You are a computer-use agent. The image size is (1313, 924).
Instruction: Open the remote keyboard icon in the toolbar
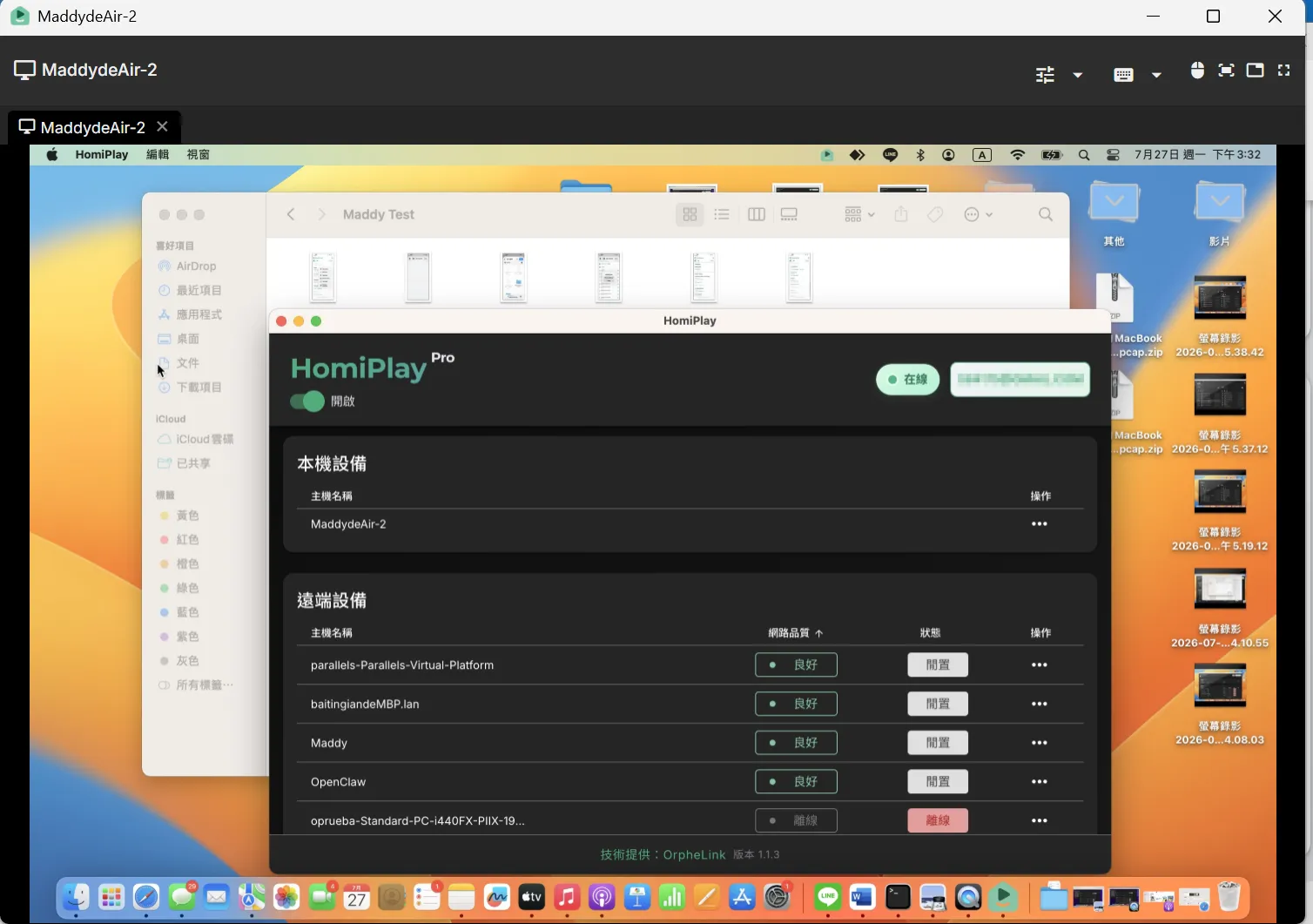pos(1123,75)
